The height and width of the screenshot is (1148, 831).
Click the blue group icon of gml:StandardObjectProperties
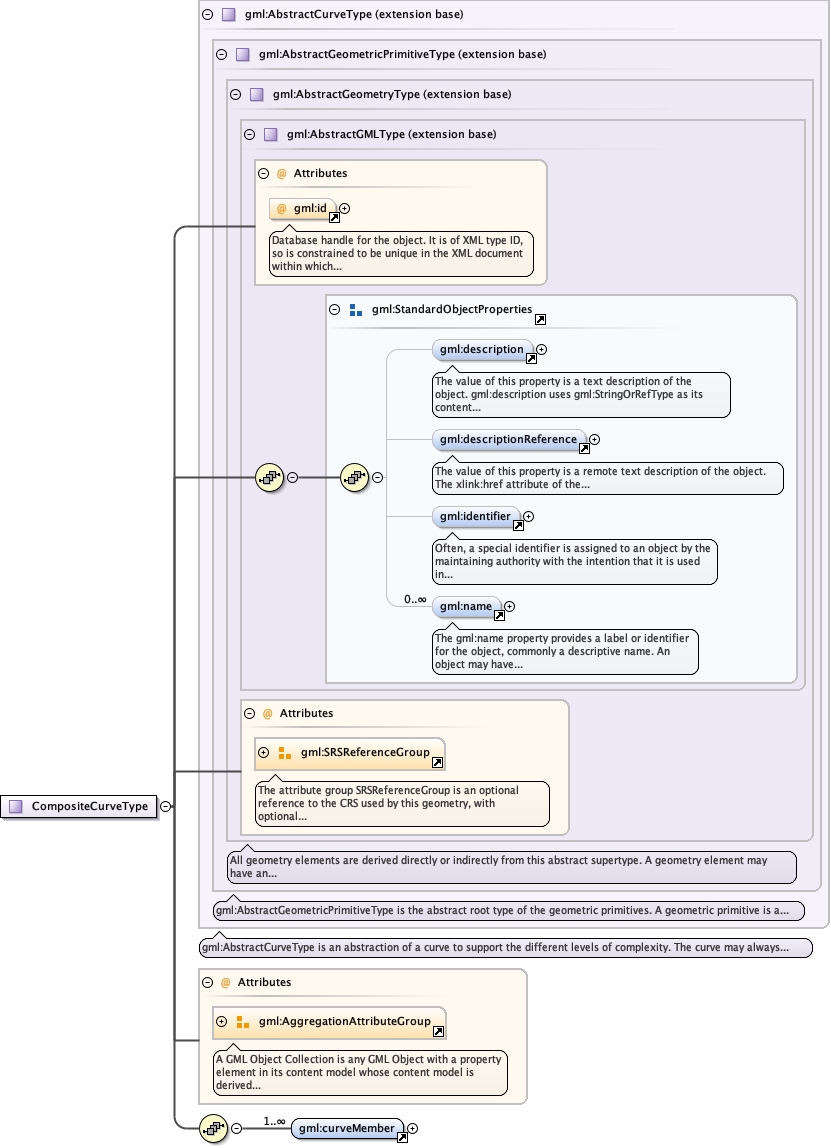(356, 310)
